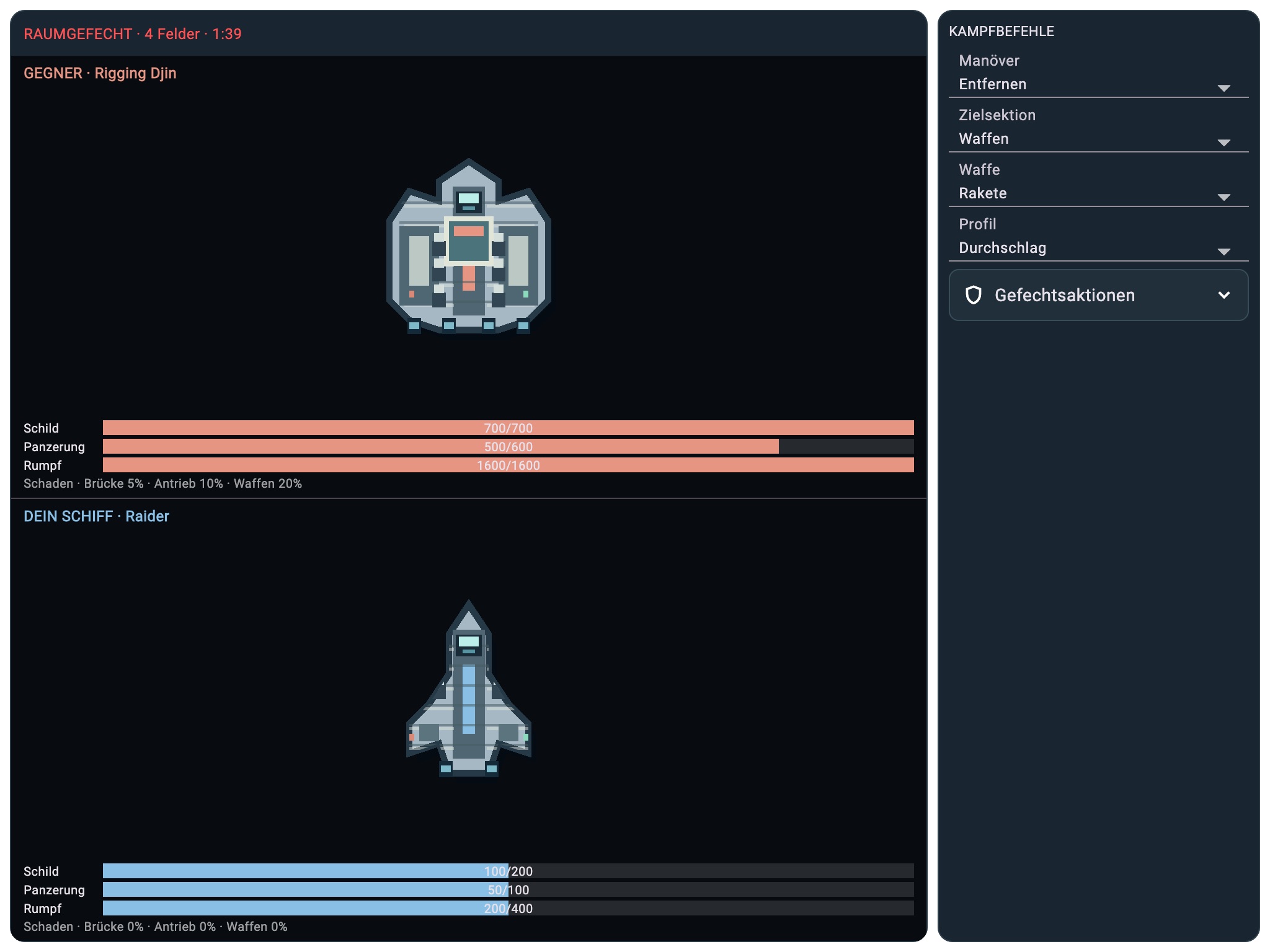This screenshot has height=952, width=1270.
Task: Click the enemy Schild bar 700/700
Action: (x=508, y=428)
